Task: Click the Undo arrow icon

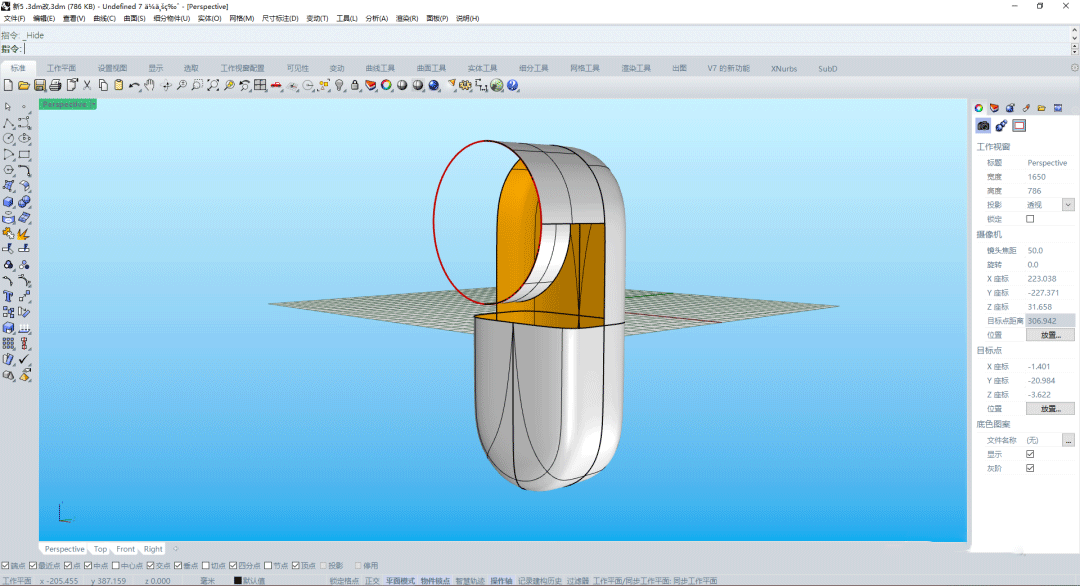Action: click(133, 86)
